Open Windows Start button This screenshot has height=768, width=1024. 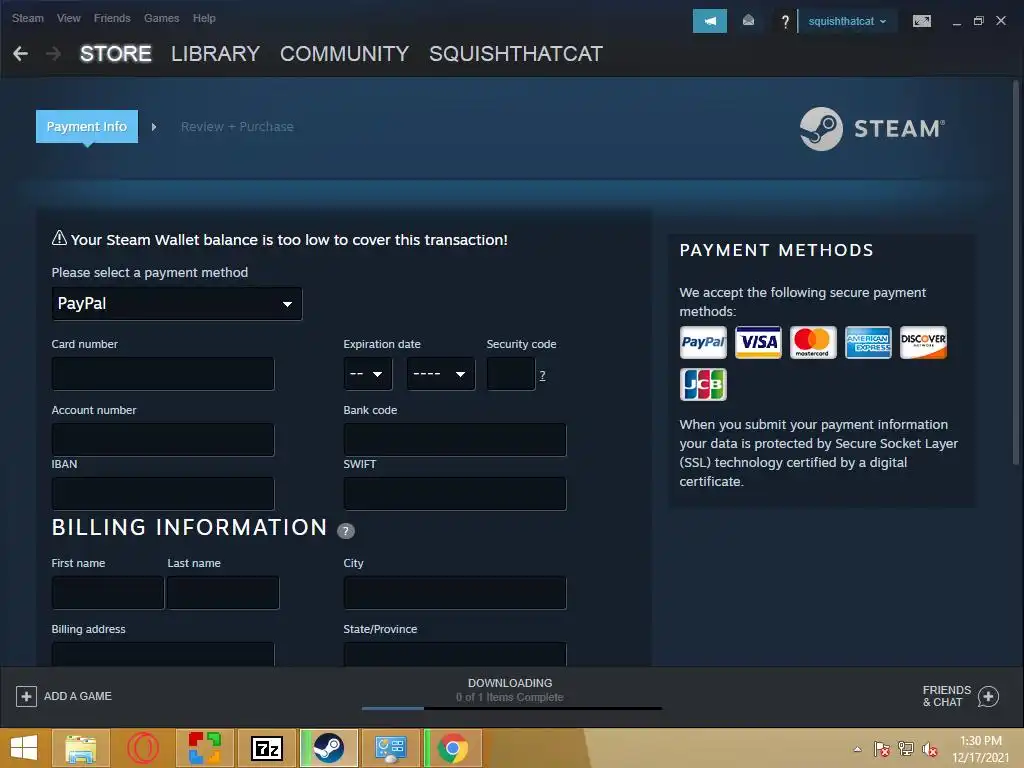click(x=24, y=748)
